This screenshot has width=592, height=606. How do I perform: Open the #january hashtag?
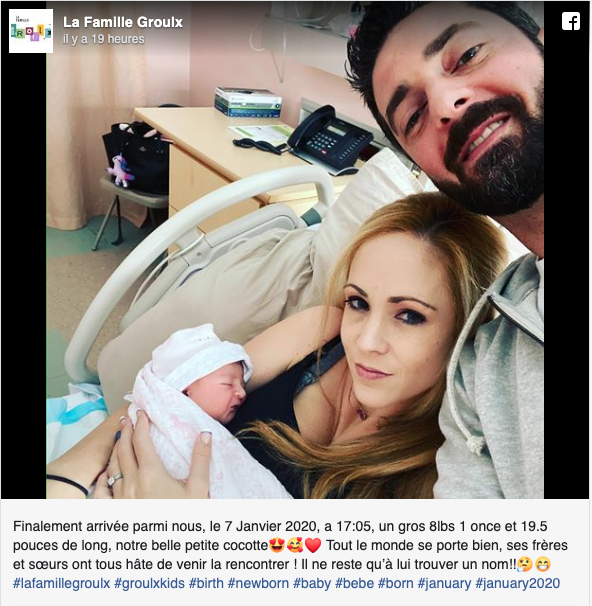[x=444, y=583]
